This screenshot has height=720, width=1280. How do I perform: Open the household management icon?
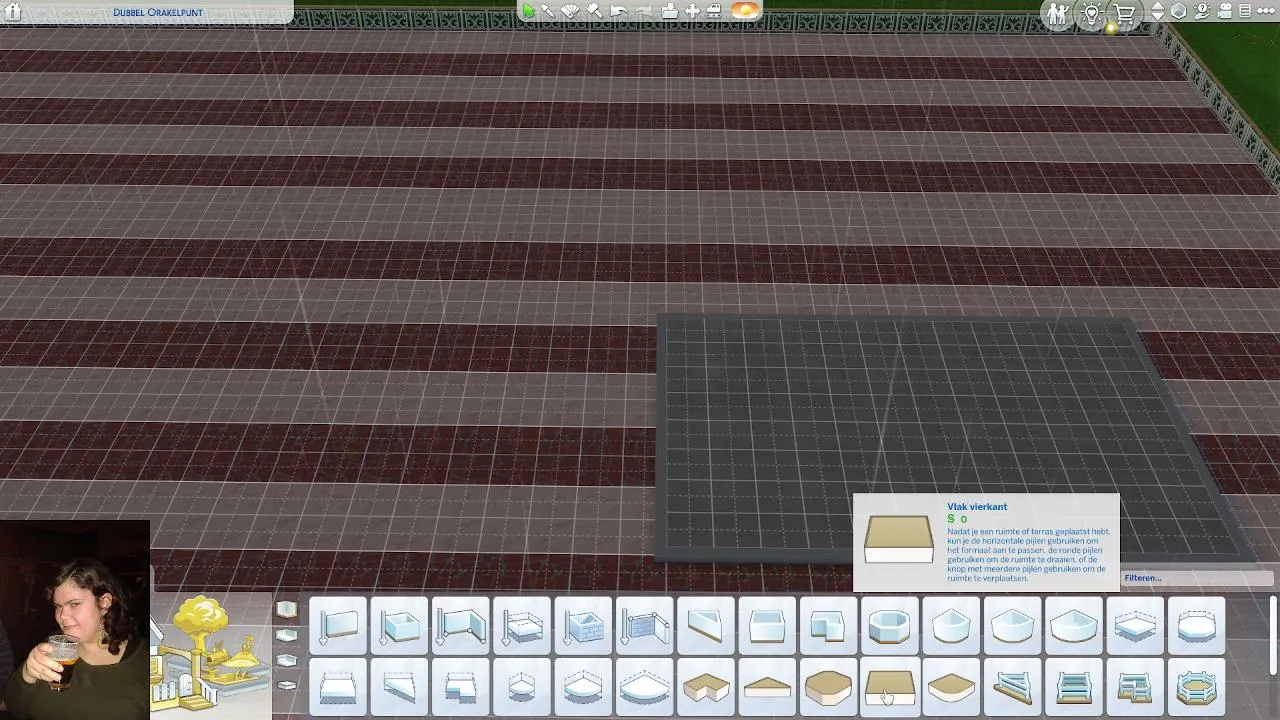(1059, 13)
